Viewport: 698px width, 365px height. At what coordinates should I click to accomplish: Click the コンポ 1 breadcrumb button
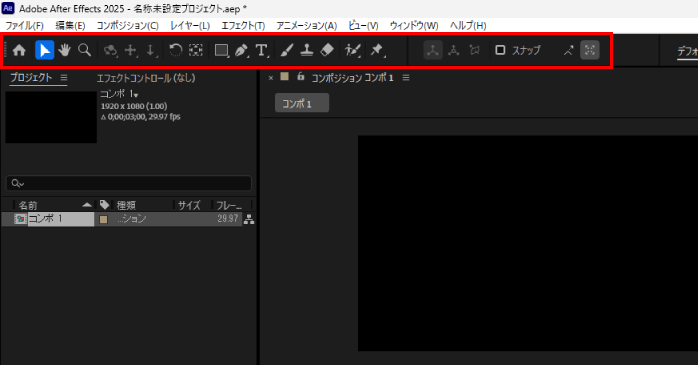(x=302, y=103)
